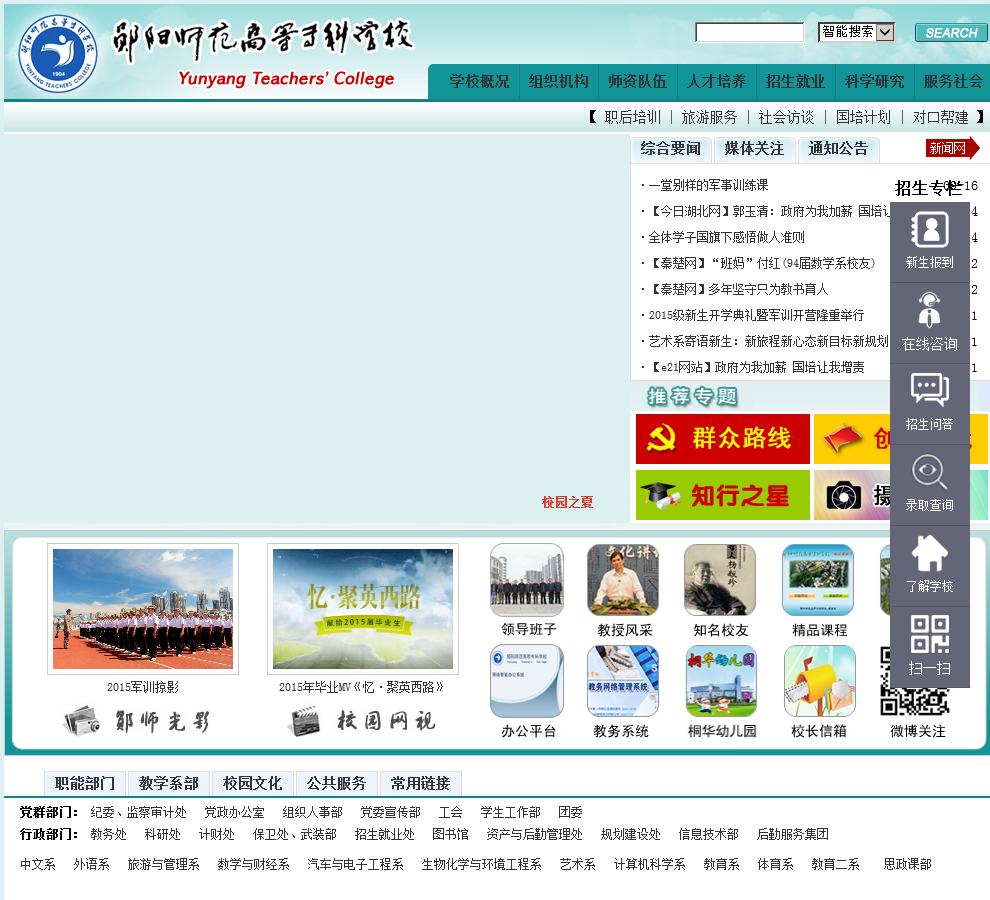Click the 对口帮建 submenu link
990x900 pixels.
click(x=941, y=117)
